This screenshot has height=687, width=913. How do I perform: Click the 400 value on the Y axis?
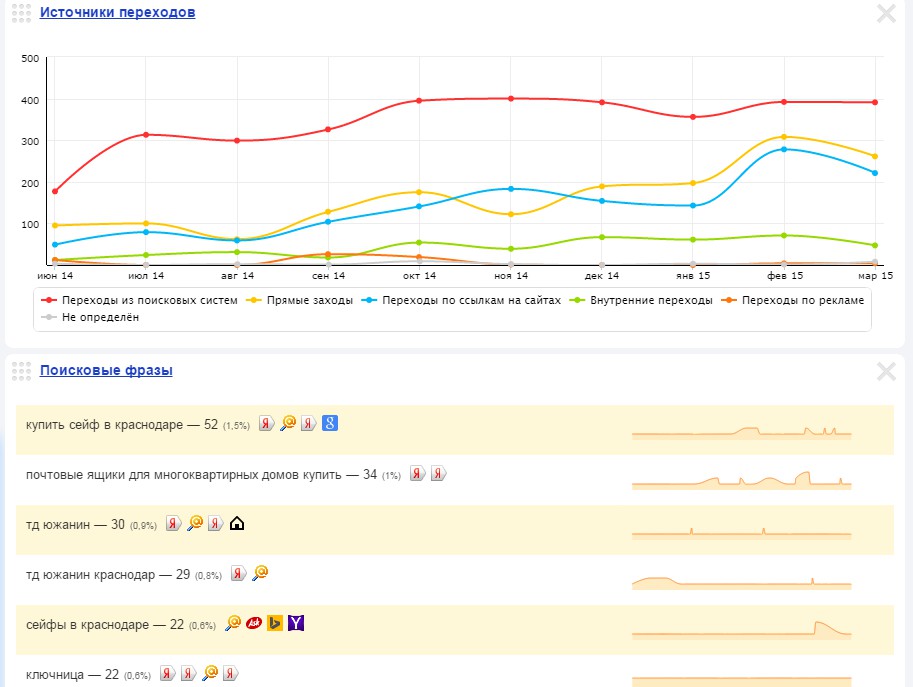[30, 100]
